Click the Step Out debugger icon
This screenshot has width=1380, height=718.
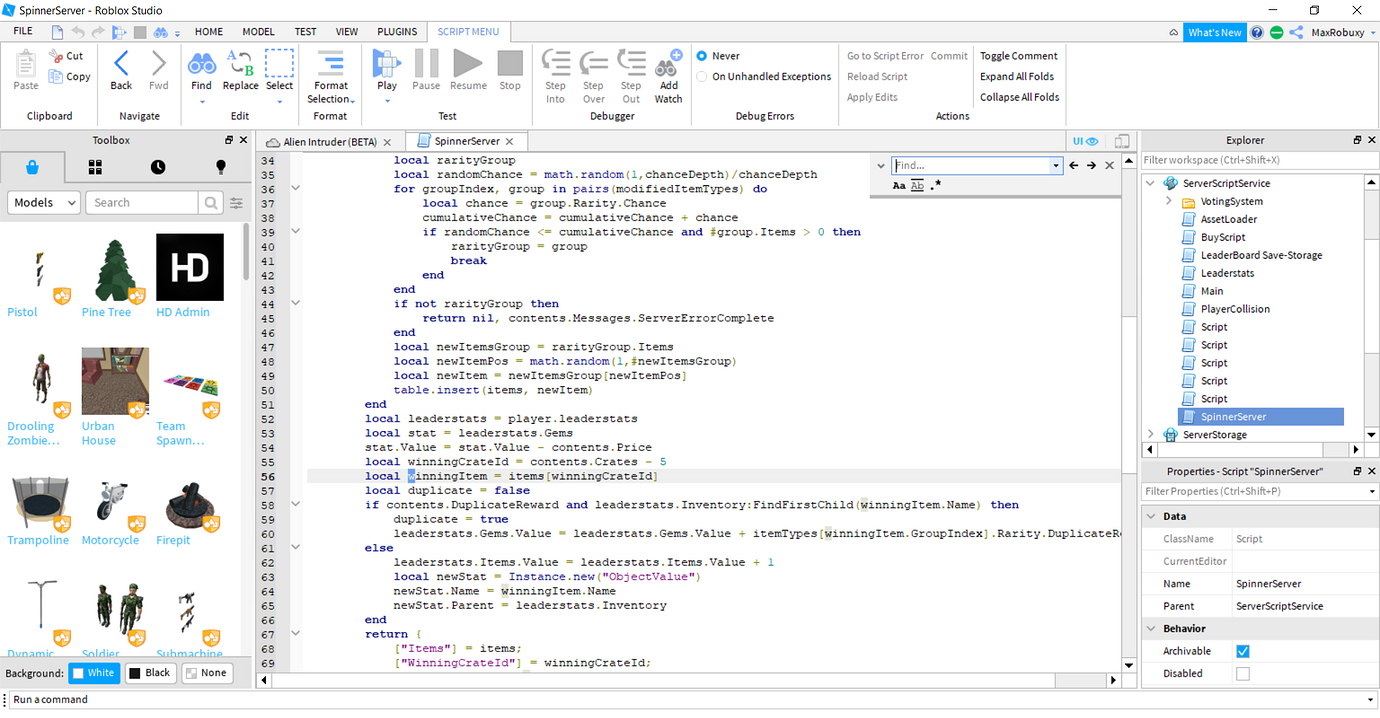pos(631,63)
